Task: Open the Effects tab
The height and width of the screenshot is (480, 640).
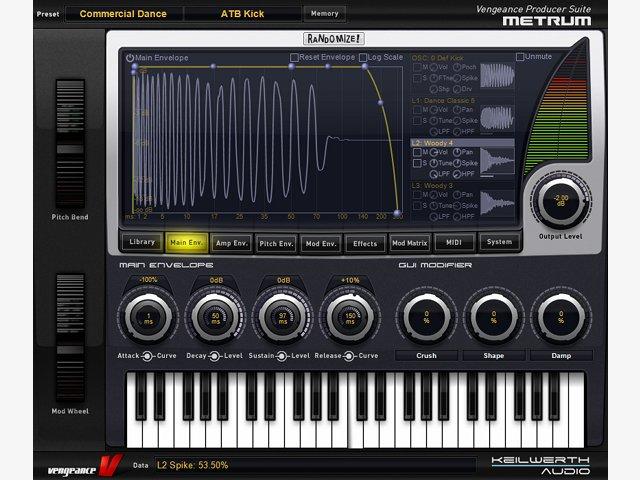Action: pos(365,244)
